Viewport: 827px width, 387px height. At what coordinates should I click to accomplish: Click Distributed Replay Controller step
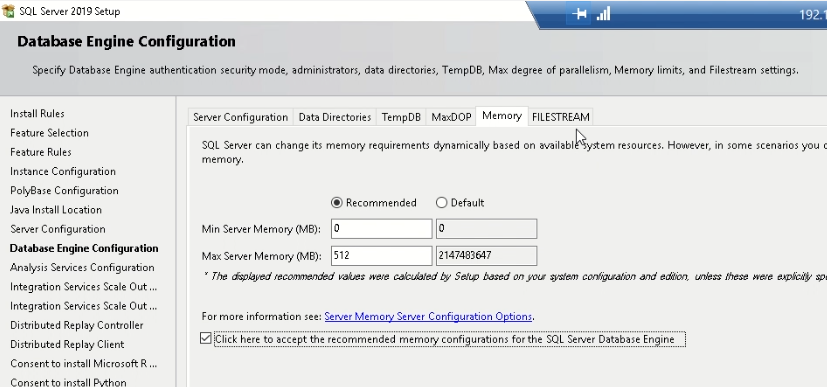tap(76, 325)
